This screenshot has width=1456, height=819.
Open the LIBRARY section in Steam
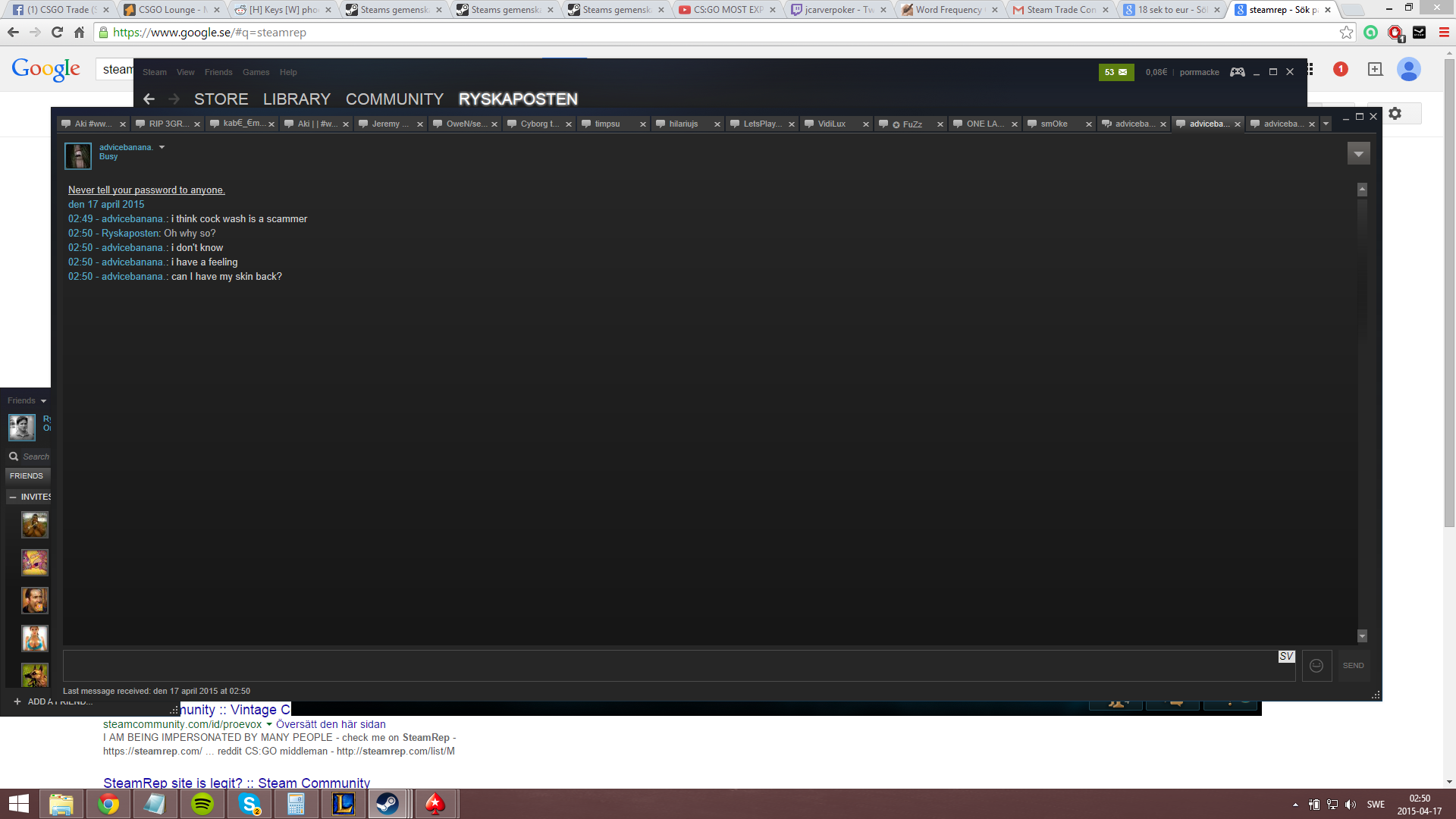point(297,99)
